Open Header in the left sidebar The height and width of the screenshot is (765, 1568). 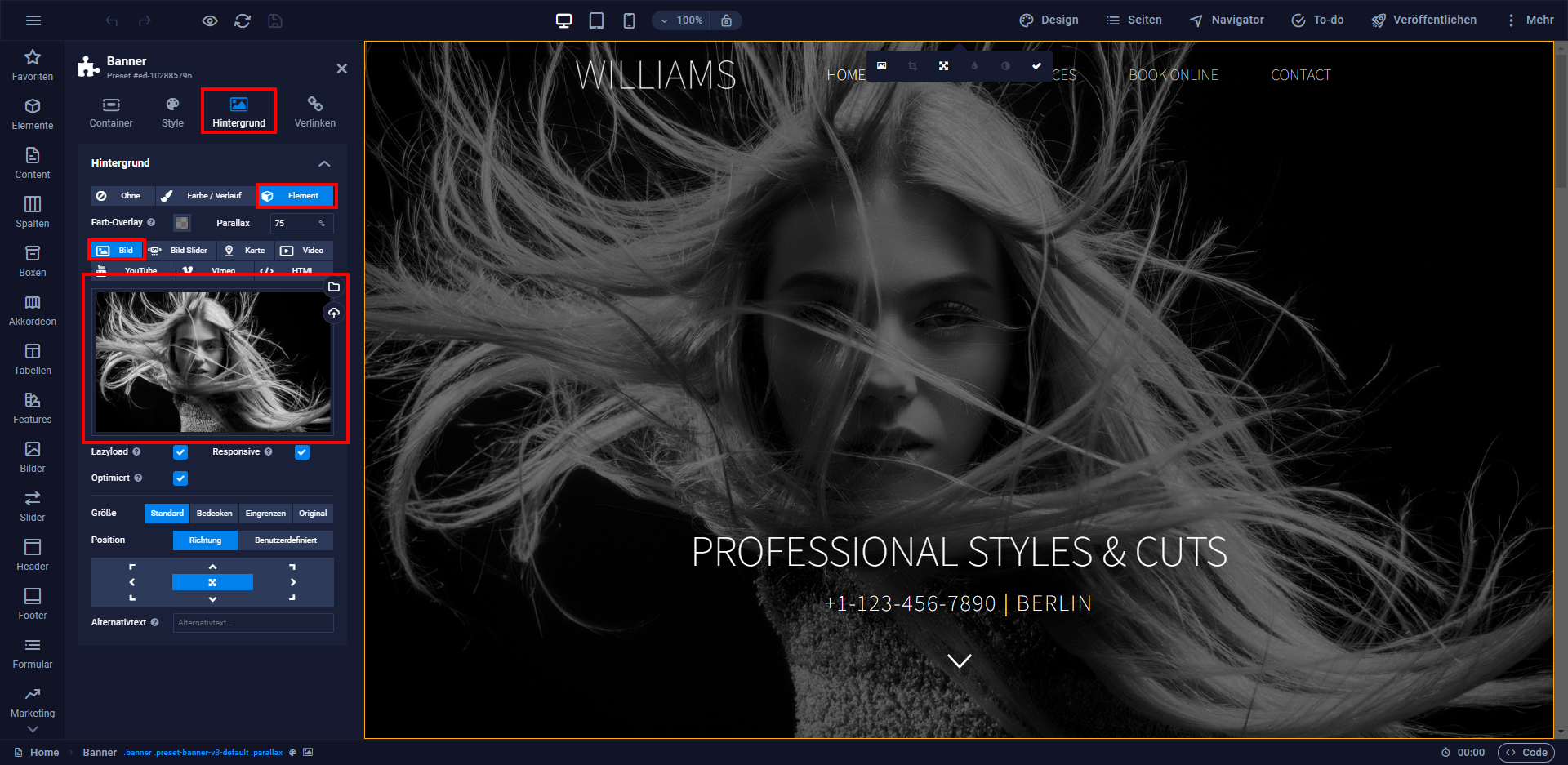pyautogui.click(x=33, y=555)
